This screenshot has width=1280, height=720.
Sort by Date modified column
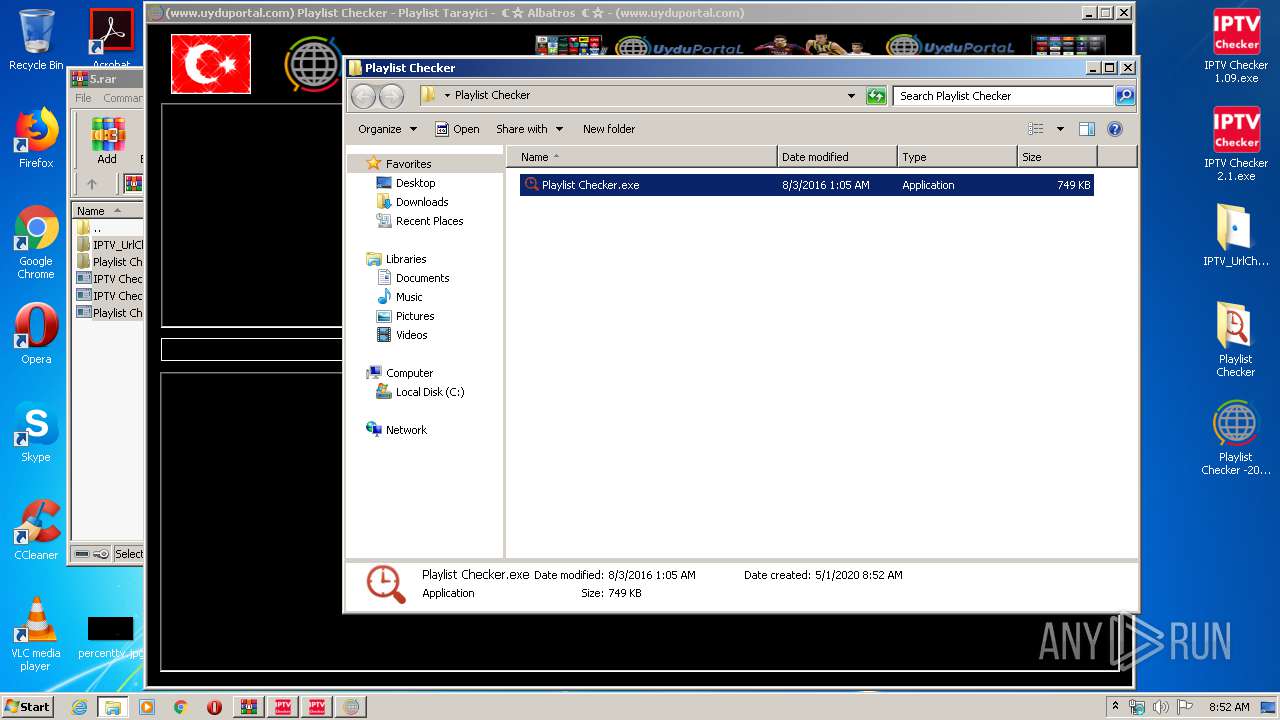coord(837,157)
